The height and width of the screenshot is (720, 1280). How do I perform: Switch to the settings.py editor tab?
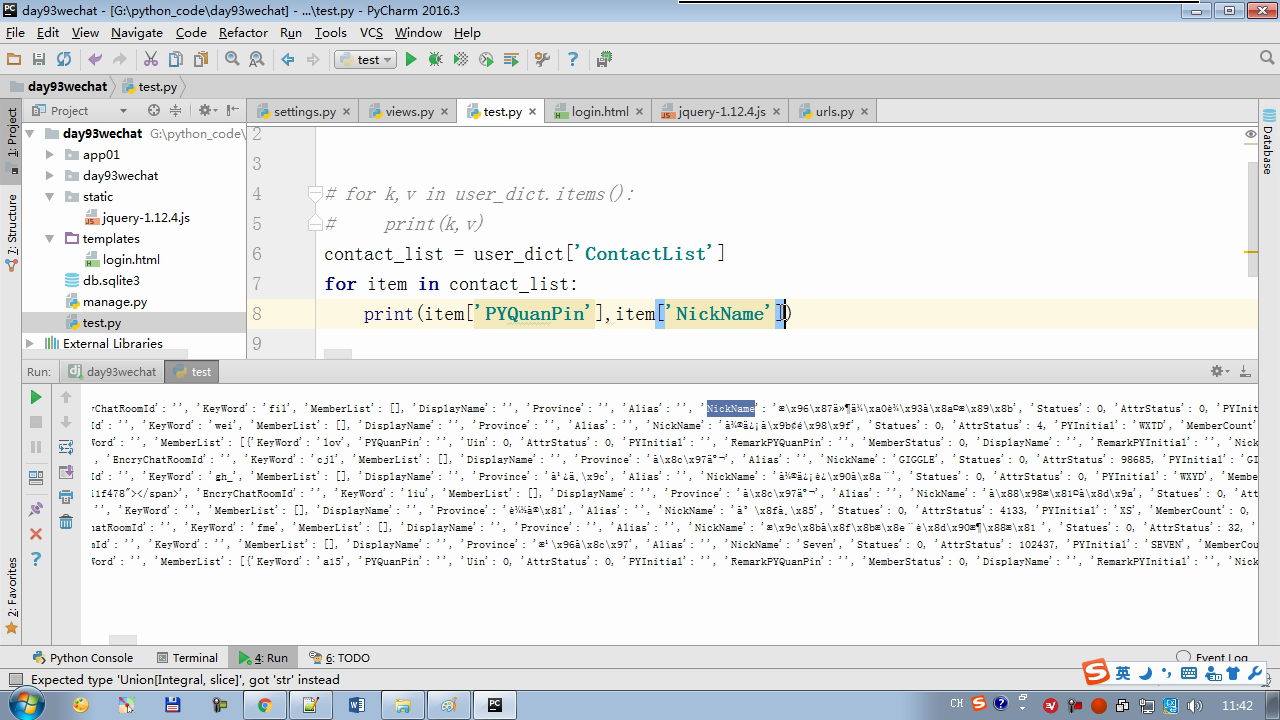[304, 112]
